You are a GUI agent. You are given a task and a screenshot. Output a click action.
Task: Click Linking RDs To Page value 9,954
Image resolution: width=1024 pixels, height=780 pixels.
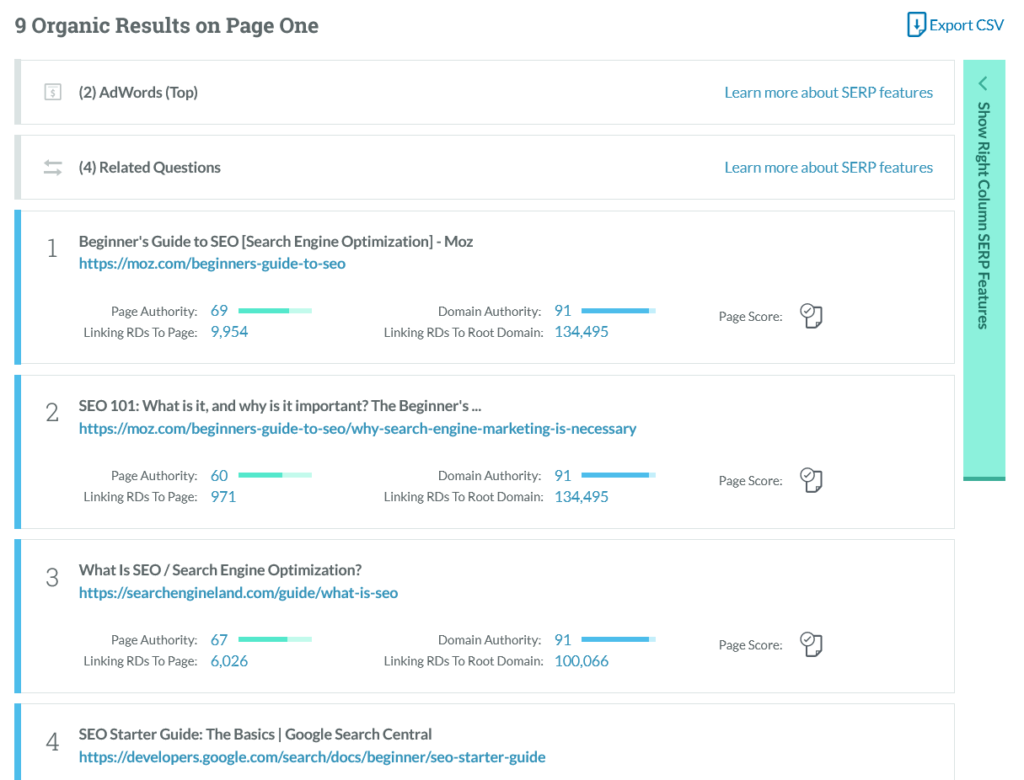229,332
